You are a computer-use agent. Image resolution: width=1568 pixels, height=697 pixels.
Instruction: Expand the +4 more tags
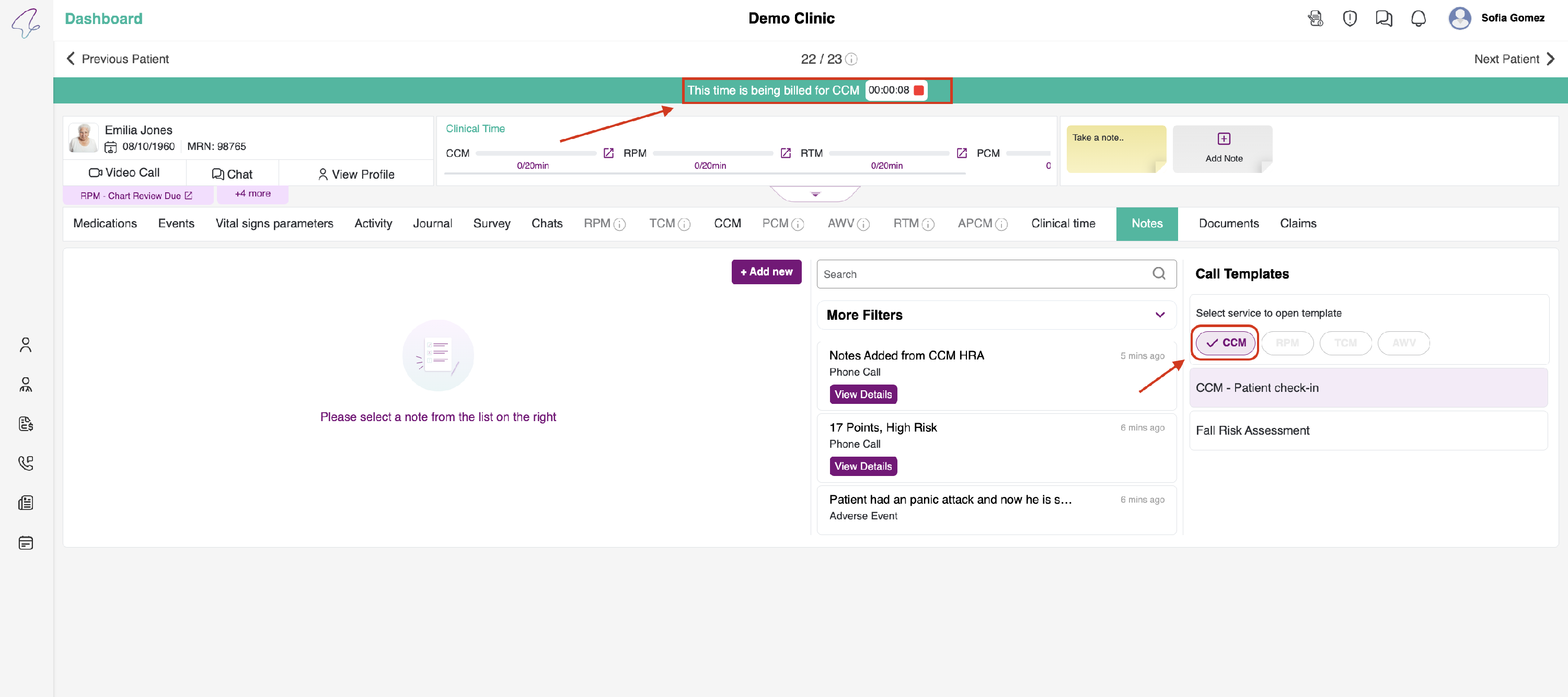252,193
